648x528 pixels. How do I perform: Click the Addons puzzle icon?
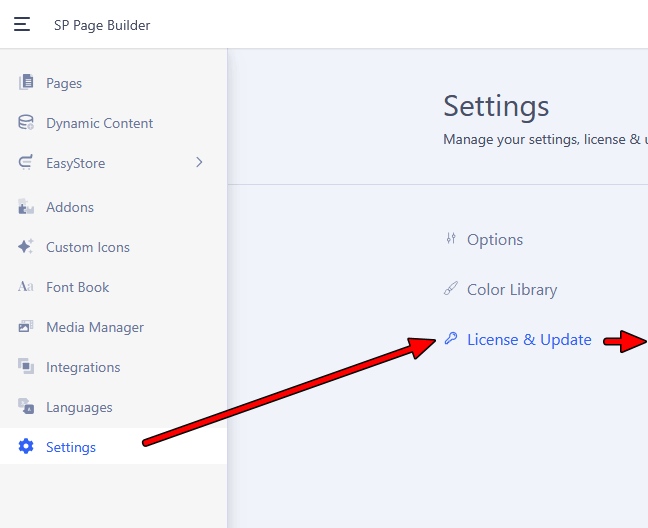pos(26,207)
